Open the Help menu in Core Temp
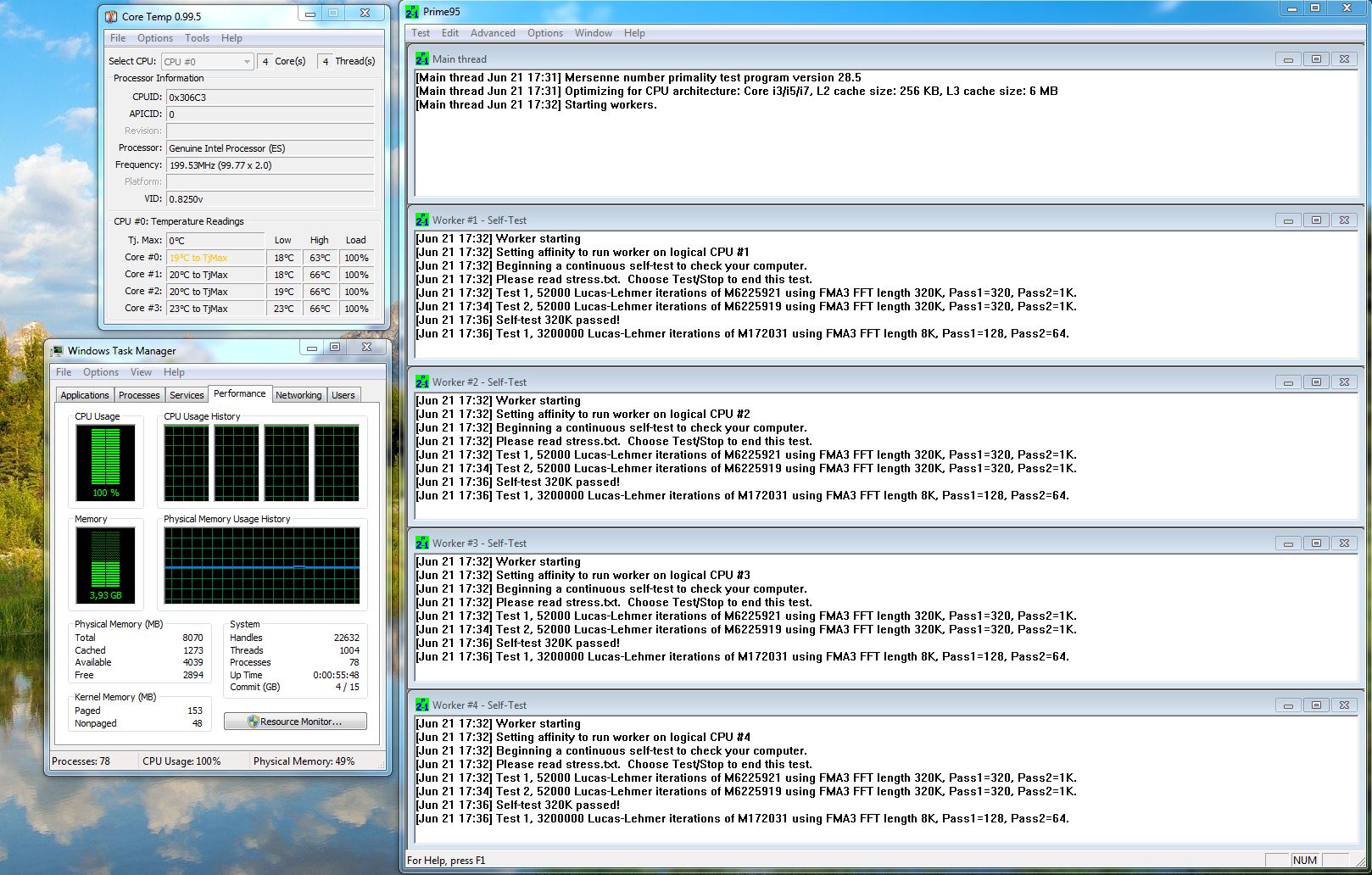Viewport: 1372px width, 875px height. (x=231, y=38)
